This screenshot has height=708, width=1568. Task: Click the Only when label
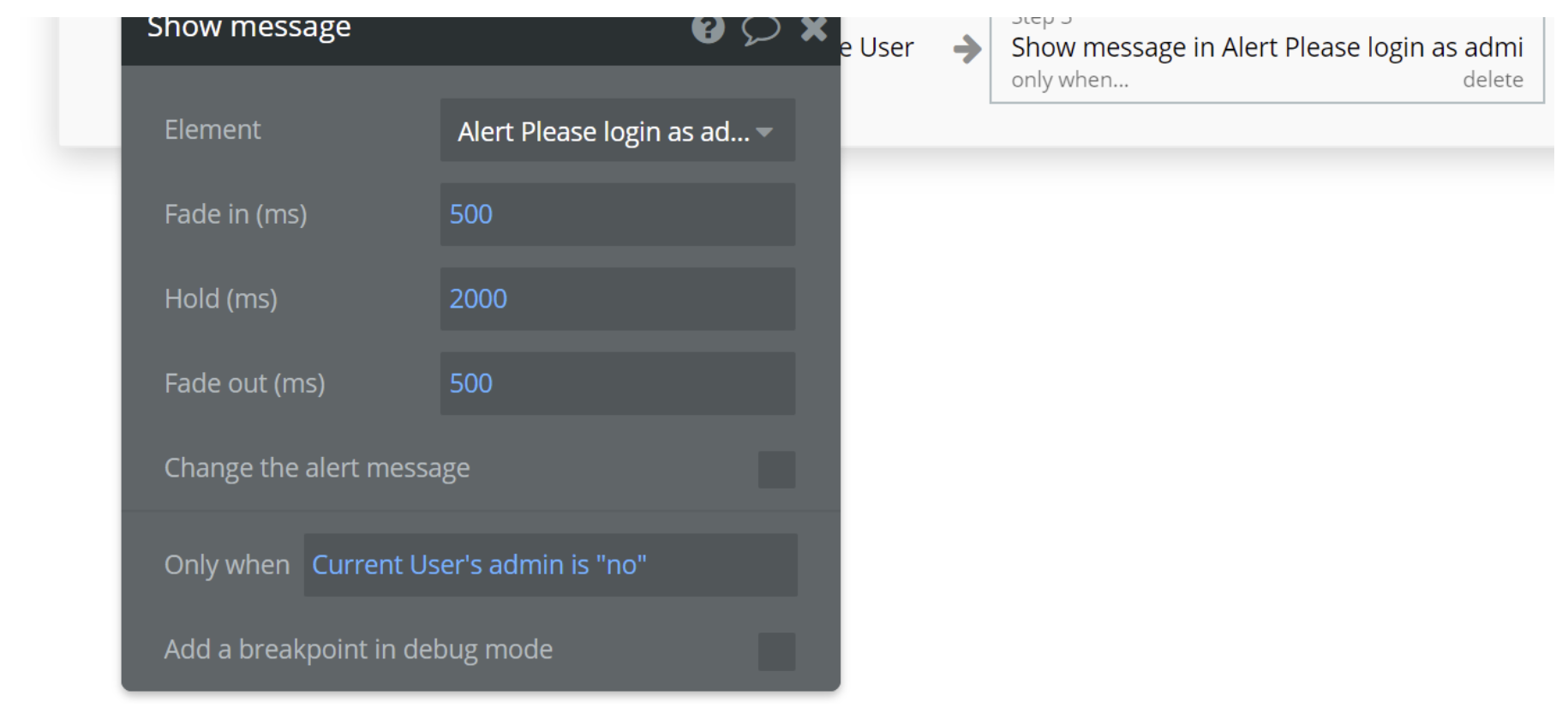pyautogui.click(x=227, y=565)
